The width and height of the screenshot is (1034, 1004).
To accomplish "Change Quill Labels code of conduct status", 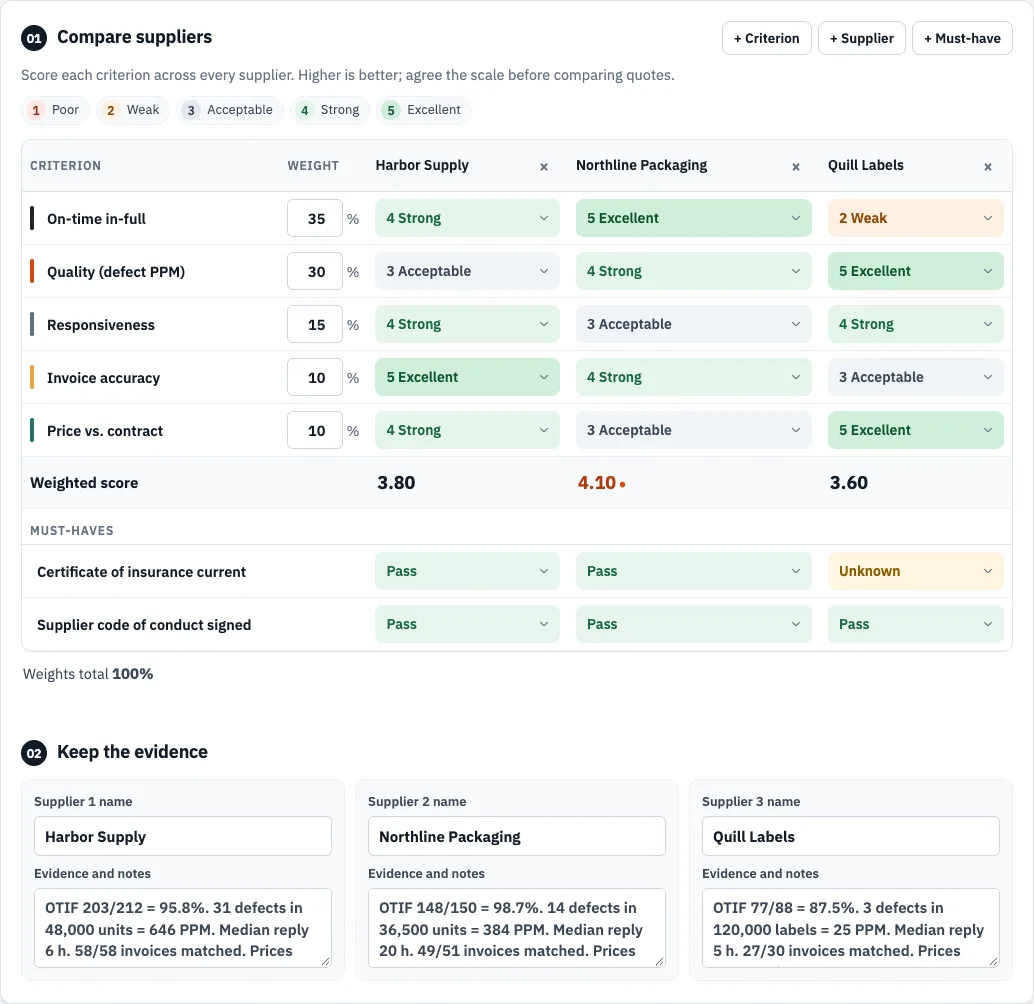I will pos(915,624).
